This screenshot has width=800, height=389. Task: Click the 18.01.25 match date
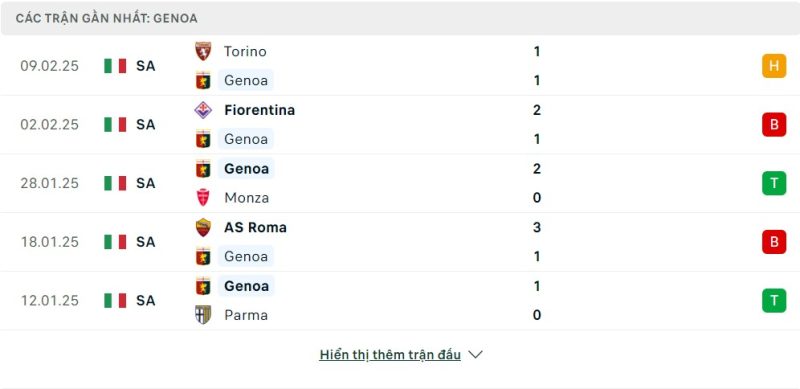tap(49, 242)
